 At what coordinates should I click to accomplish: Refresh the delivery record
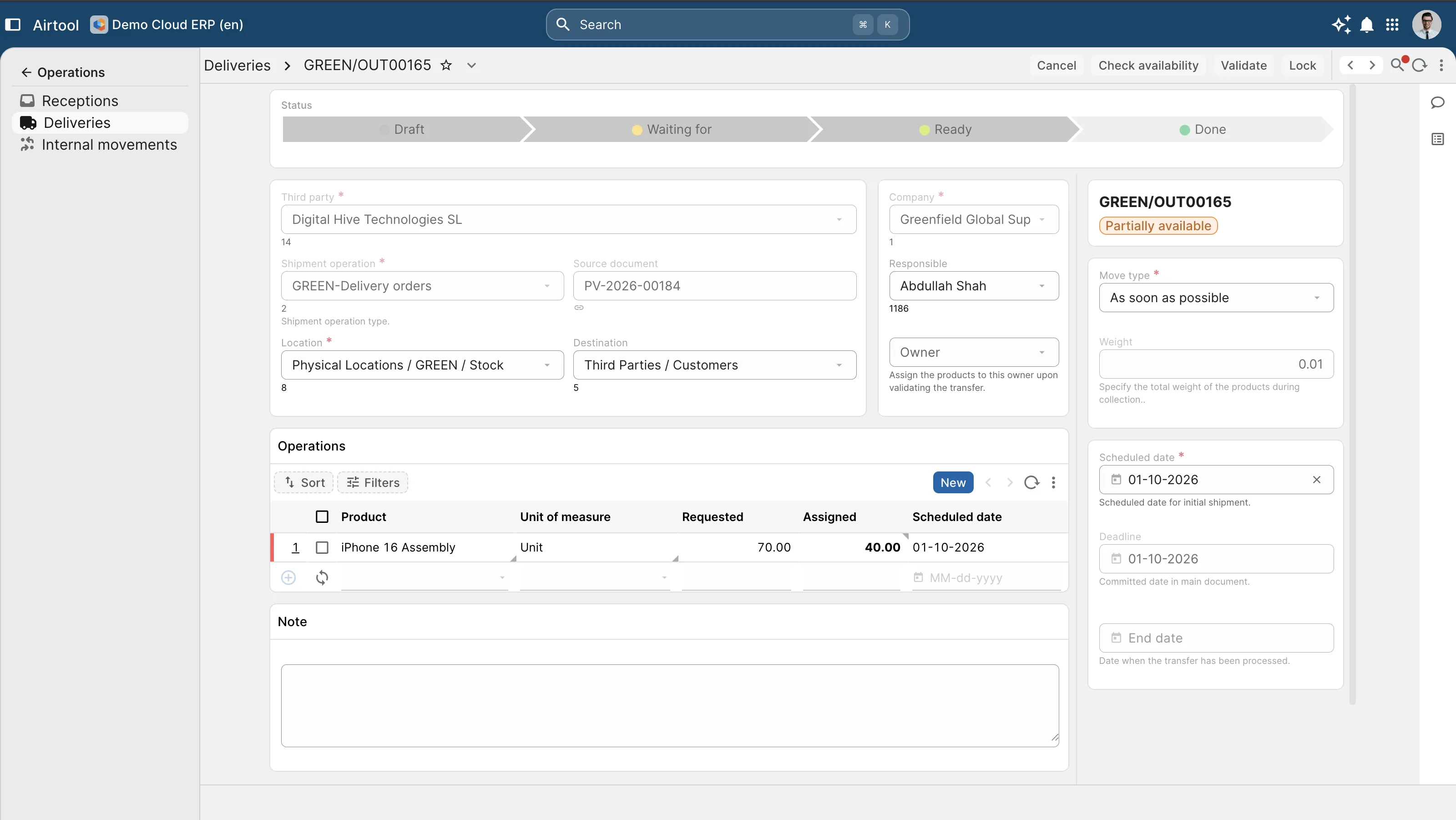[x=1419, y=65]
